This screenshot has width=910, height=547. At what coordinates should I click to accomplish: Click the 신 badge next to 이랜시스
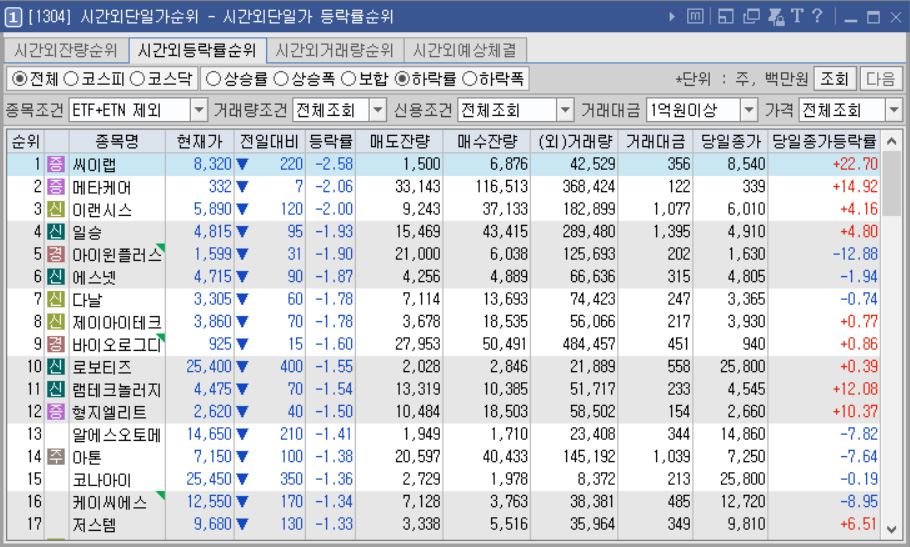pyautogui.click(x=56, y=209)
